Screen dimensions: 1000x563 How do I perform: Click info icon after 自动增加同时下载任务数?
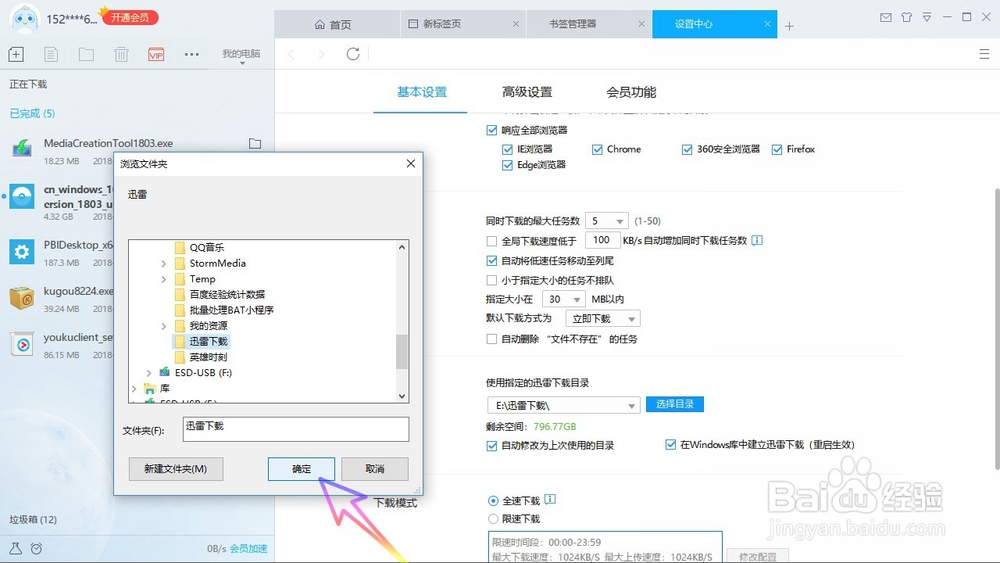click(x=757, y=240)
